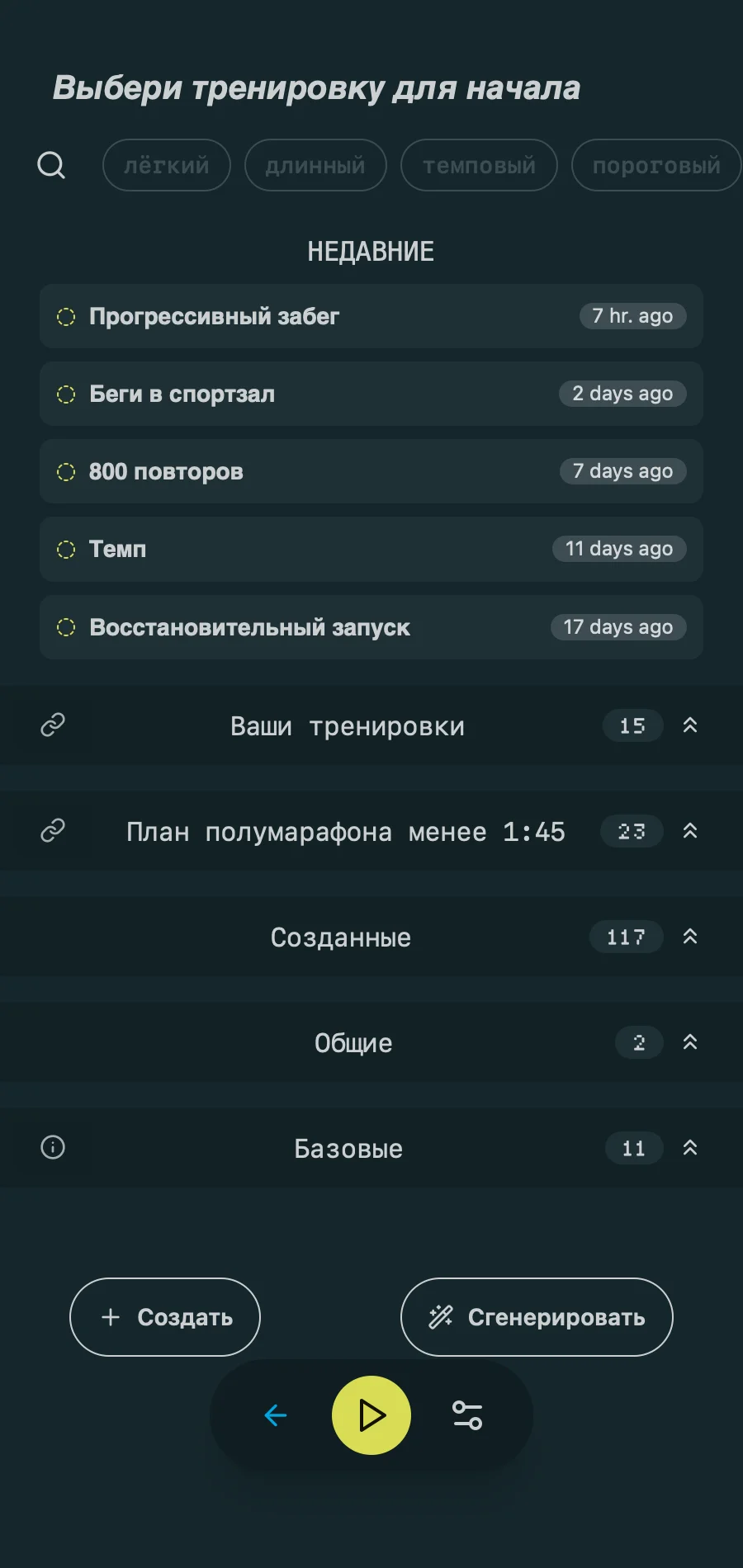The height and width of the screenshot is (1568, 743).
Task: Collapse the Созданные section chevron
Action: [x=690, y=937]
